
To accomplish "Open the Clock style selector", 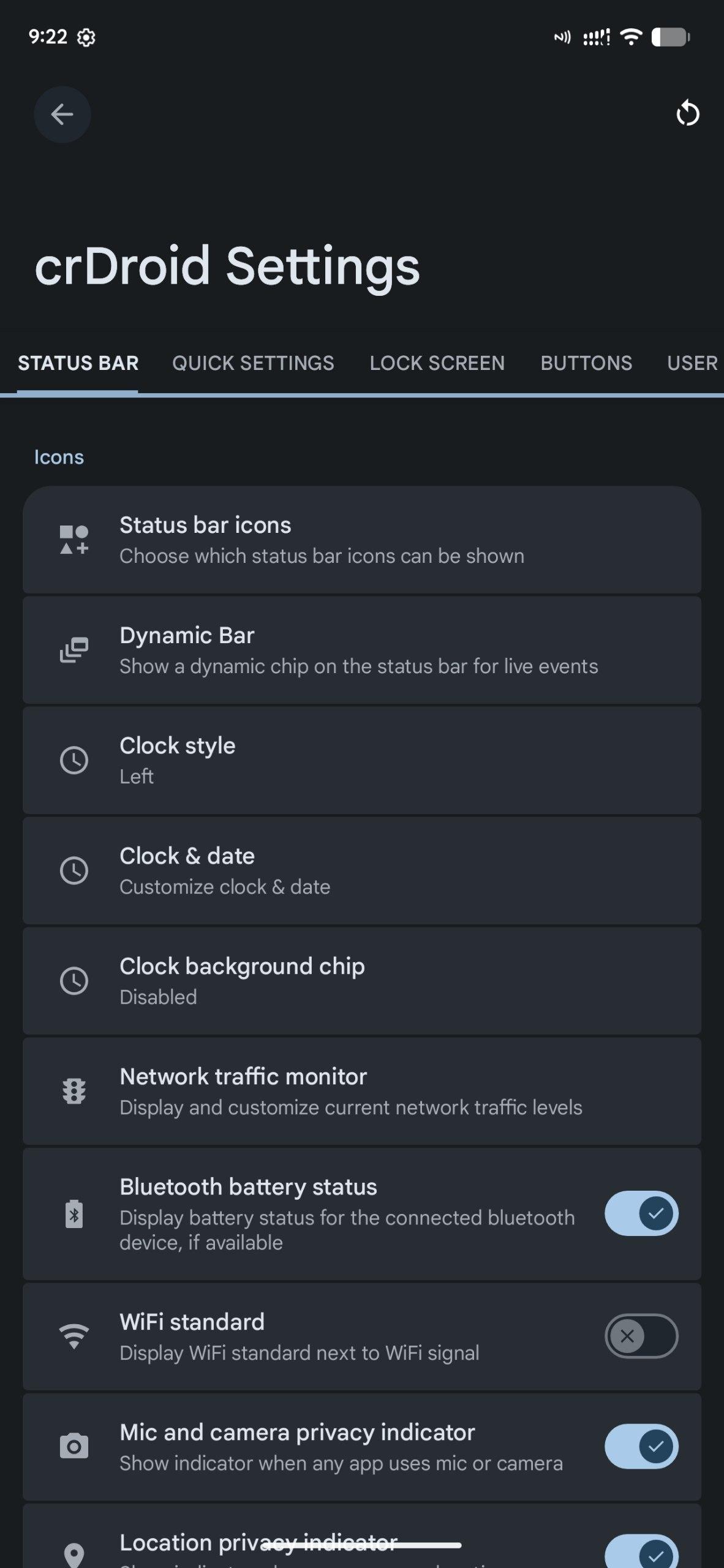I will (x=361, y=760).
